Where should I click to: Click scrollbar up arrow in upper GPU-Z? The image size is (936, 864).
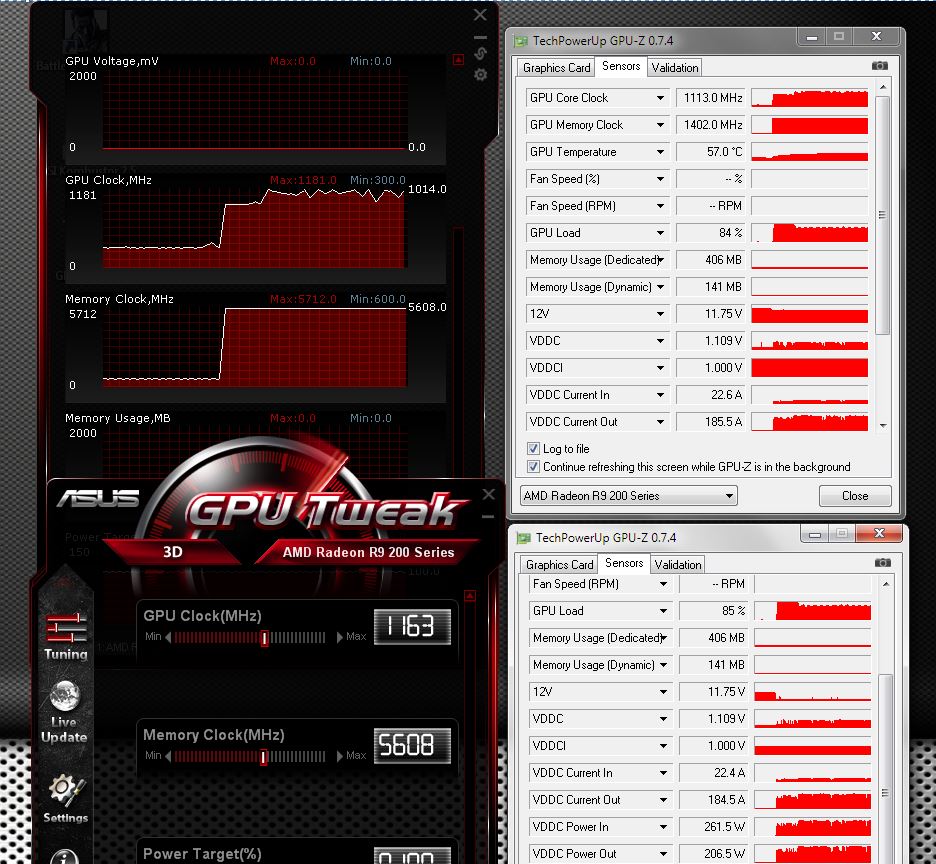click(883, 87)
